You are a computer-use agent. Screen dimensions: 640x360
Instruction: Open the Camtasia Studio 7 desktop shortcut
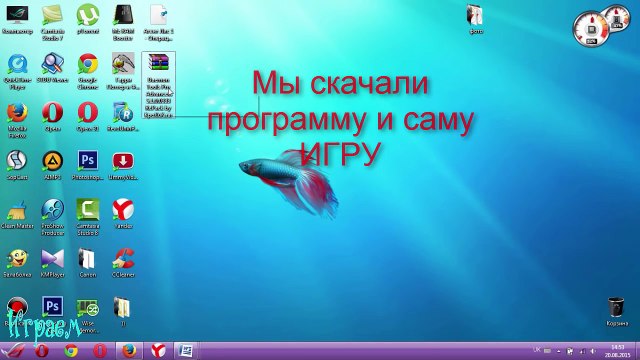tap(52, 22)
